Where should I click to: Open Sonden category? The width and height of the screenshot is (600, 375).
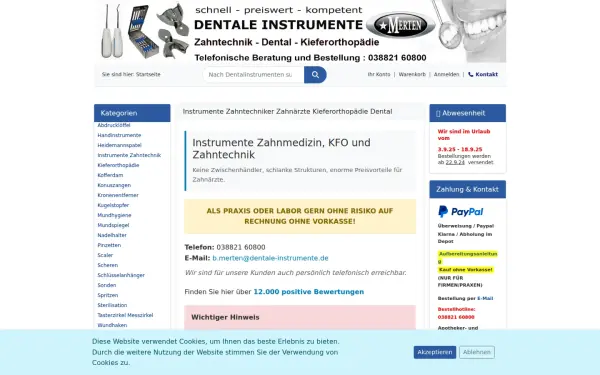[x=106, y=285]
